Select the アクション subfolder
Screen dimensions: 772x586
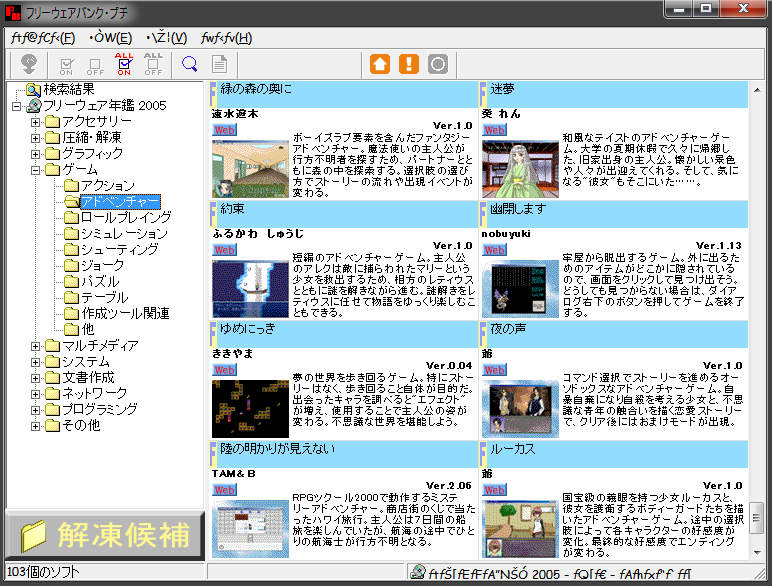click(108, 186)
